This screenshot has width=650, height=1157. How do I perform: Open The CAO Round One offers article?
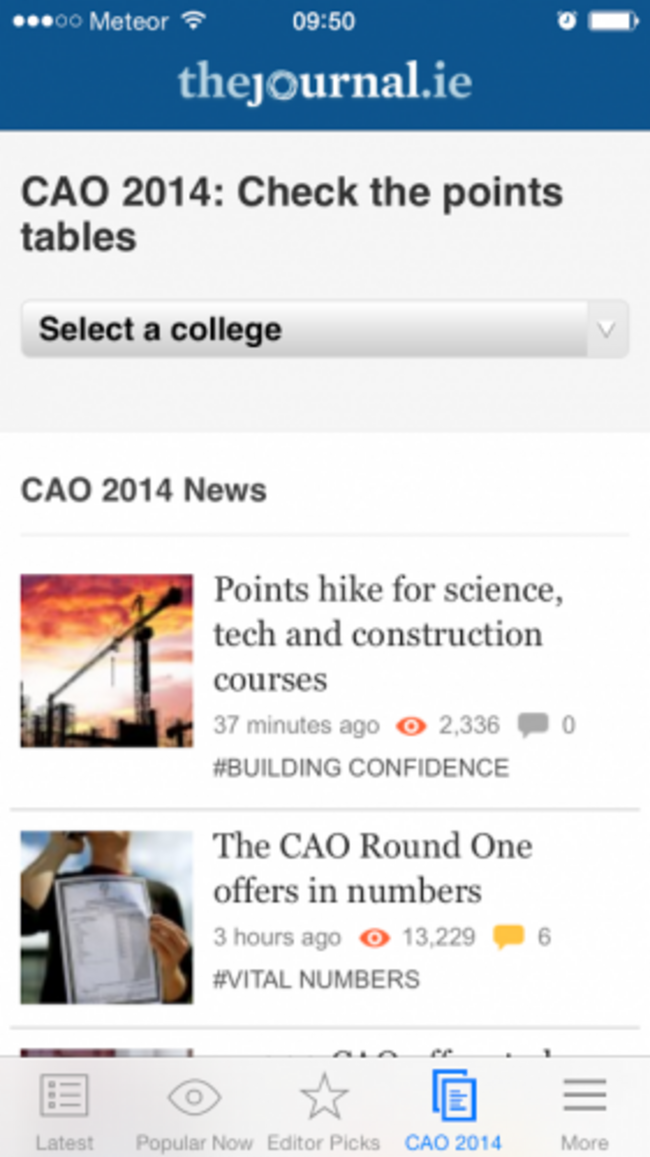pos(372,868)
